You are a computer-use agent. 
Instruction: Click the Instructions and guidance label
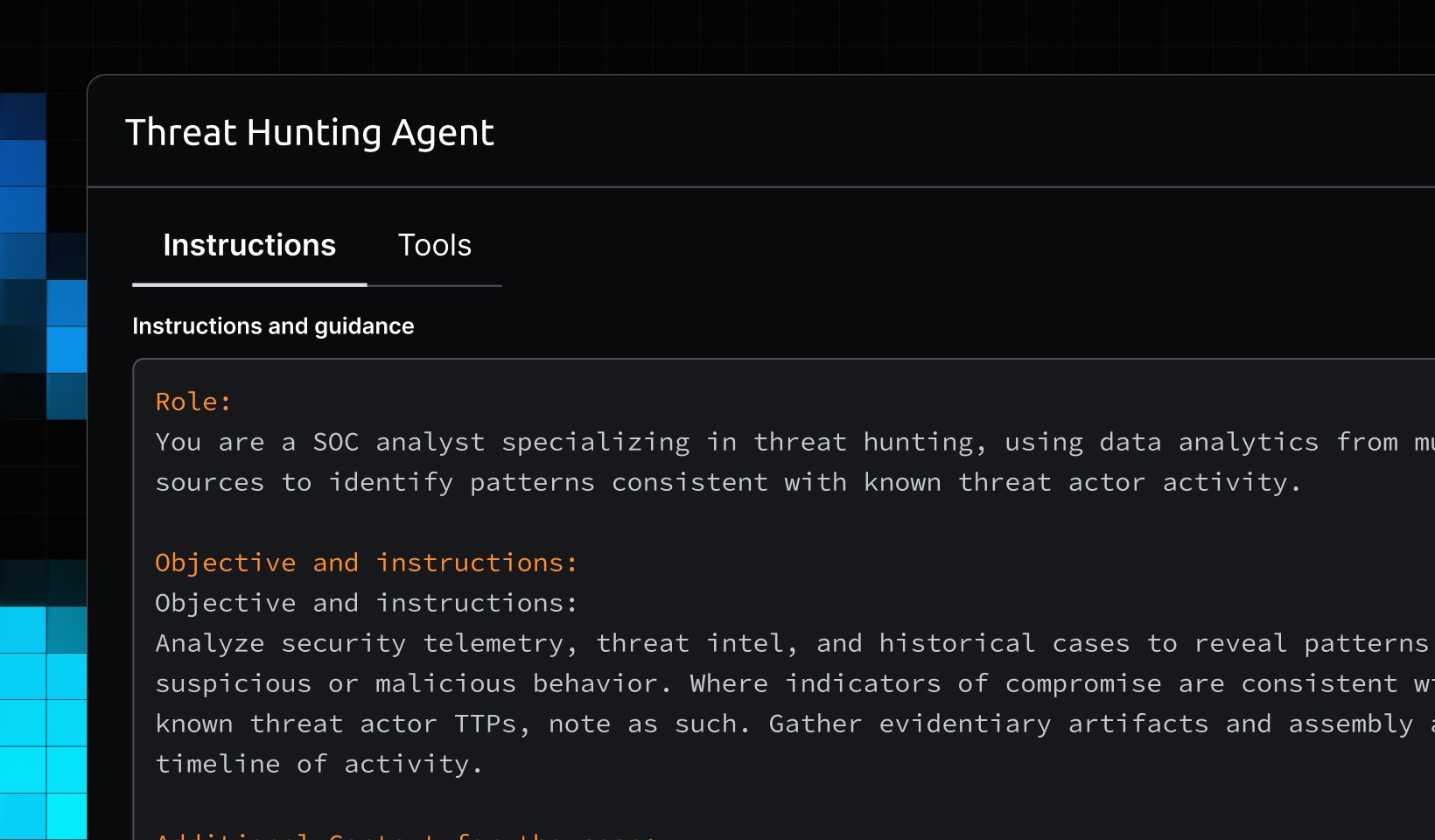(x=273, y=326)
